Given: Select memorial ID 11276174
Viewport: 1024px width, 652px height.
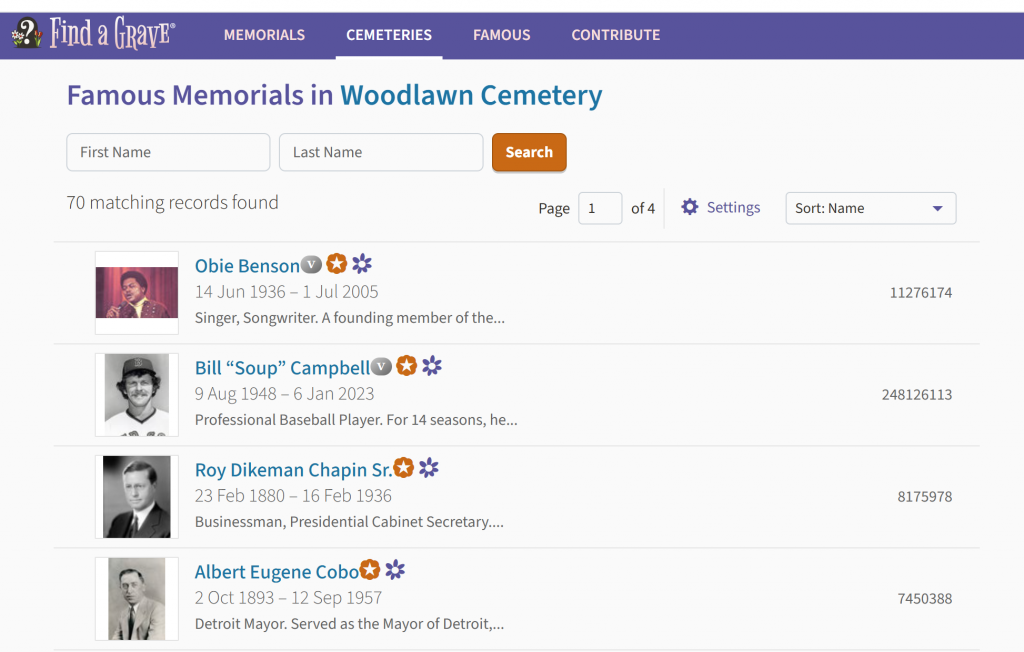Looking at the screenshot, I should 921,293.
